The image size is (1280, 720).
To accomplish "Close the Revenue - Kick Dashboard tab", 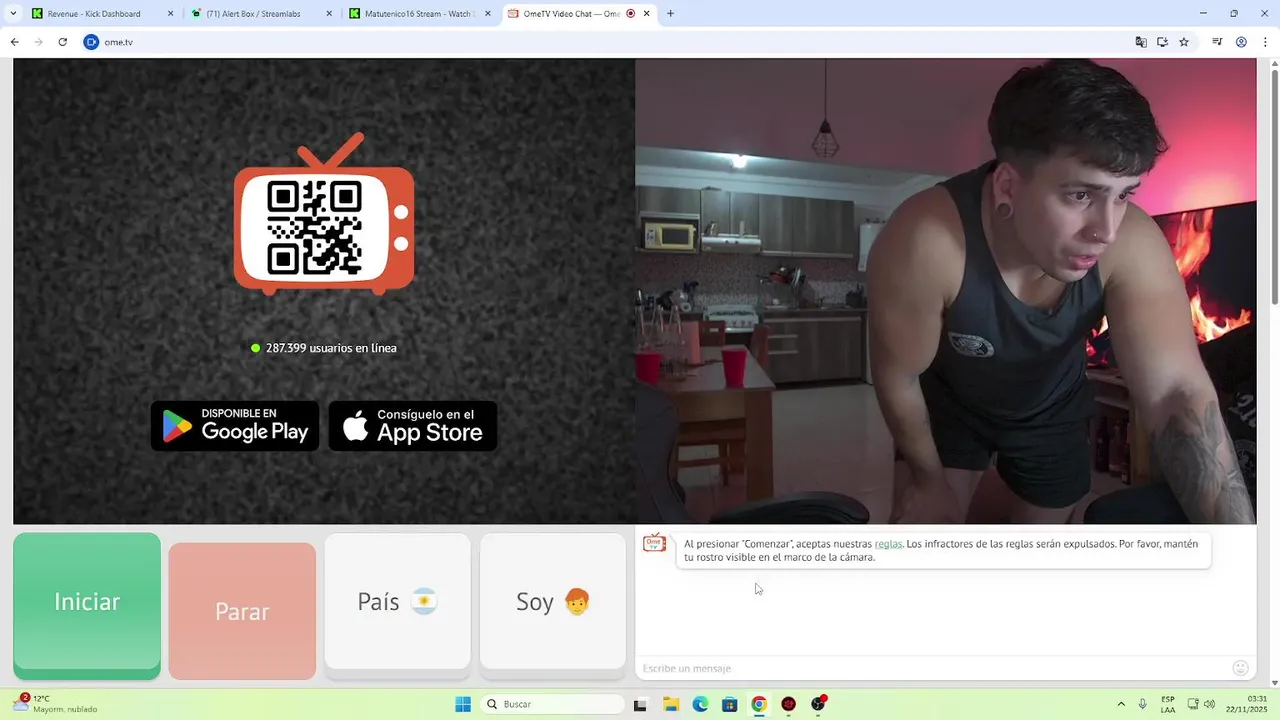I will (170, 14).
